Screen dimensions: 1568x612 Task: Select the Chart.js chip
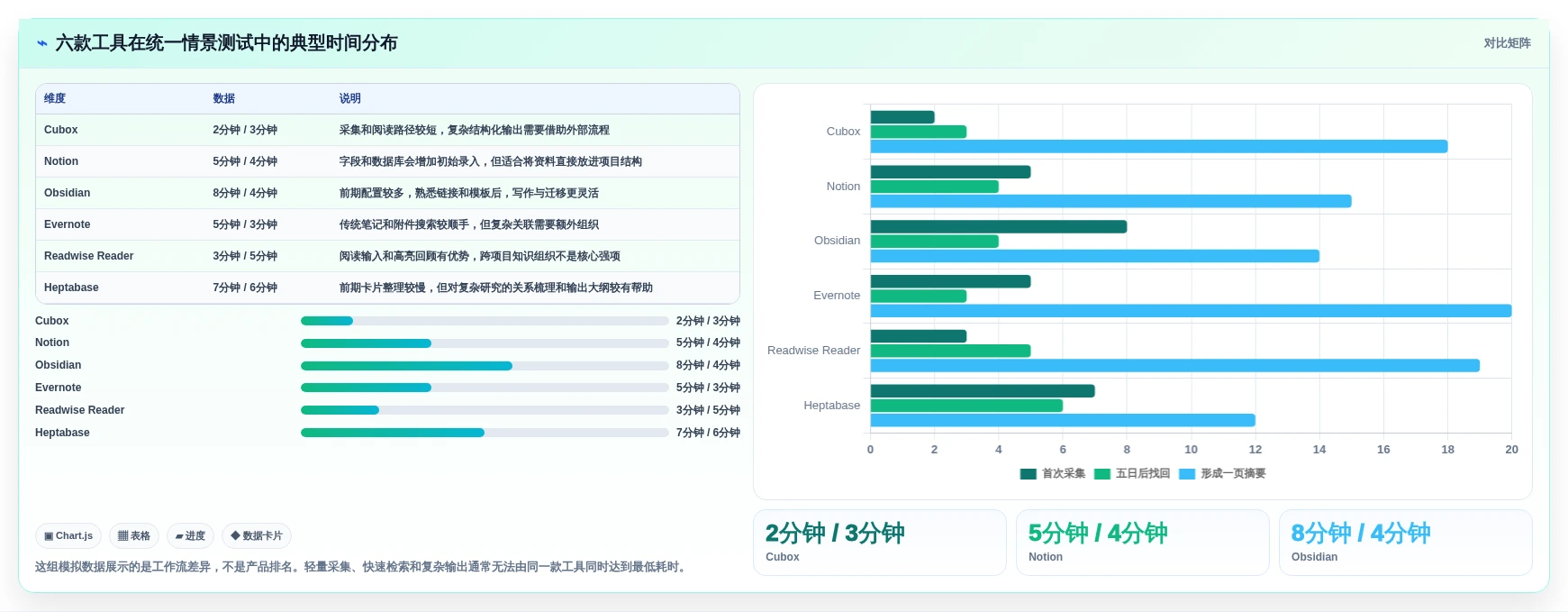(x=68, y=535)
